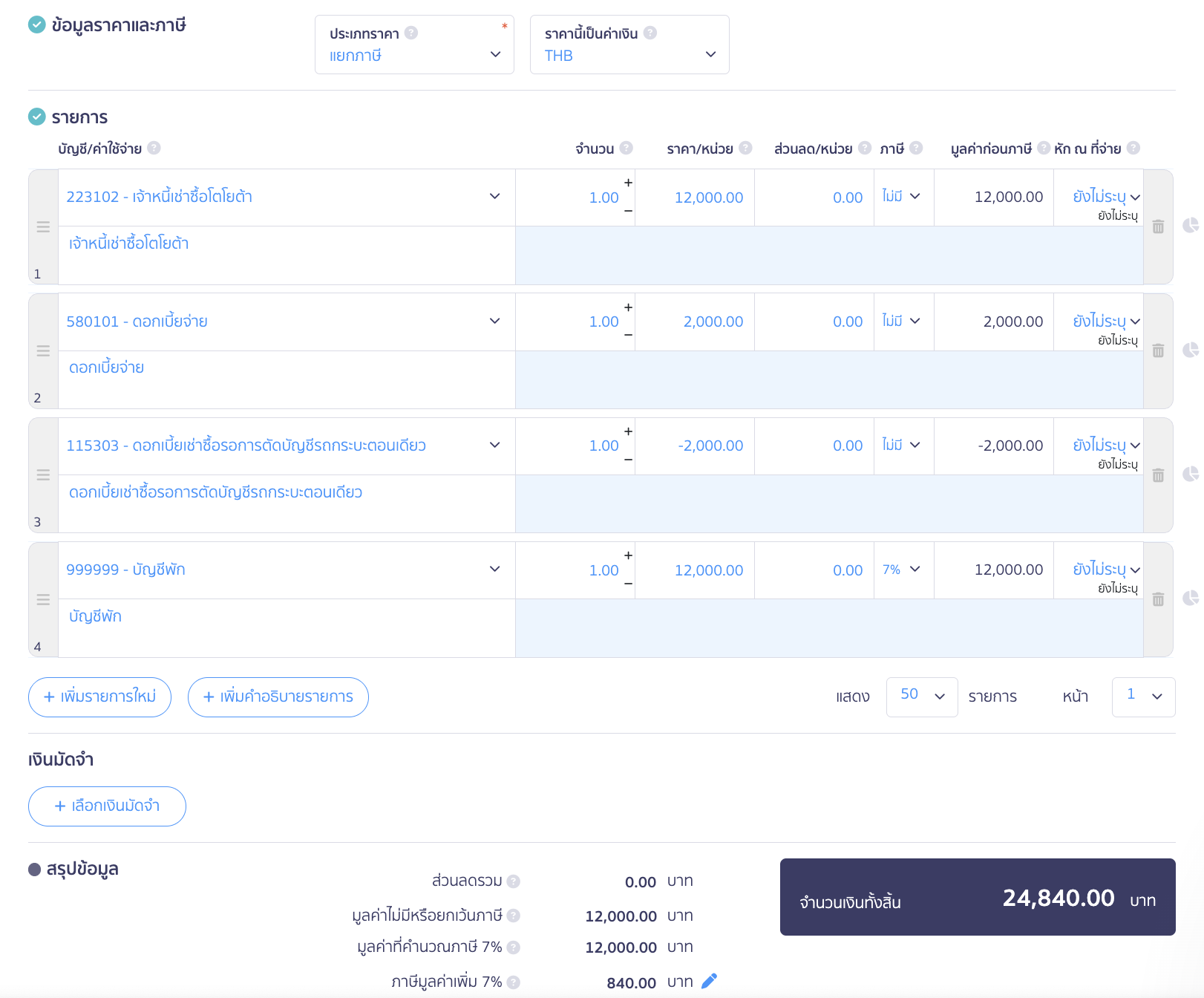1204x998 pixels.
Task: Grab reorder handle of row 4
Action: (x=43, y=599)
